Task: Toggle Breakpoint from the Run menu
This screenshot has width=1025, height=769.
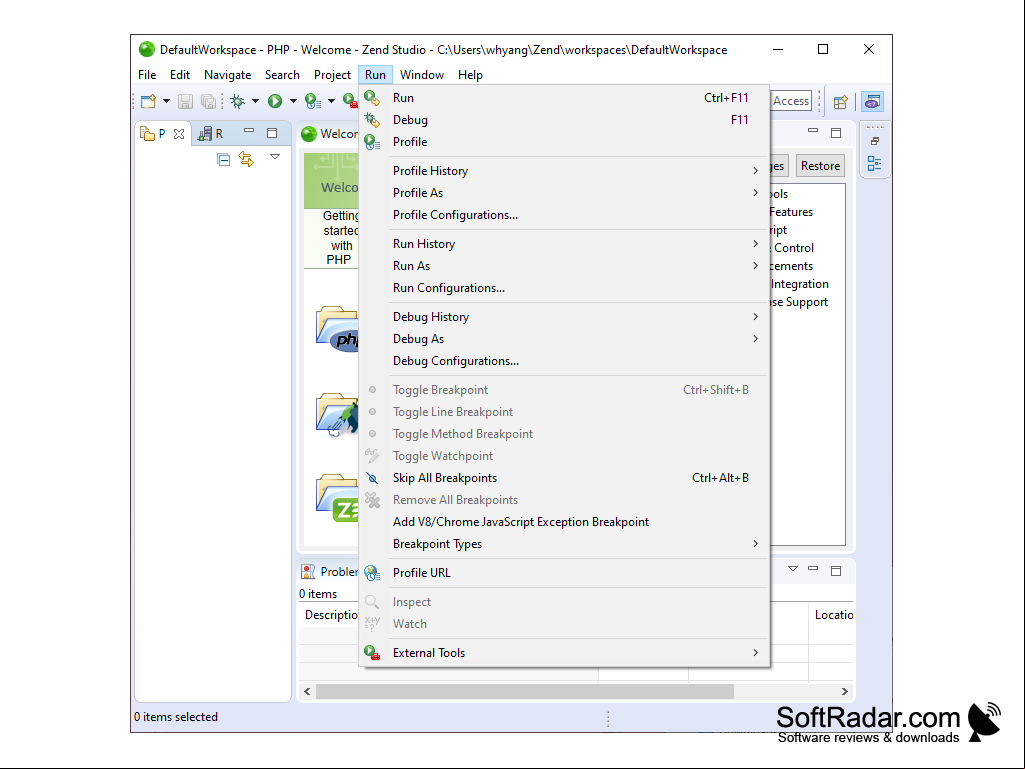Action: pyautogui.click(x=563, y=390)
